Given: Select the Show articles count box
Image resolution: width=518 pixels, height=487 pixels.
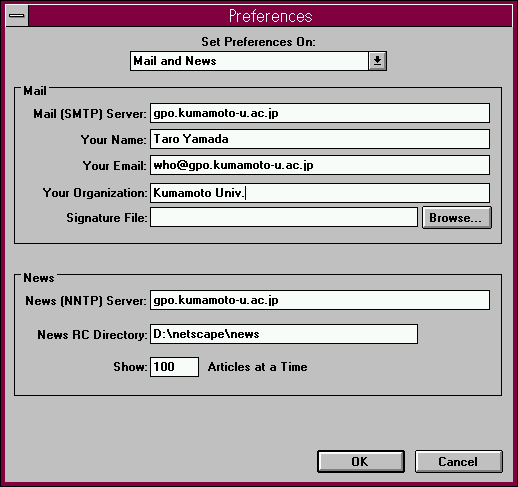Looking at the screenshot, I should (174, 367).
